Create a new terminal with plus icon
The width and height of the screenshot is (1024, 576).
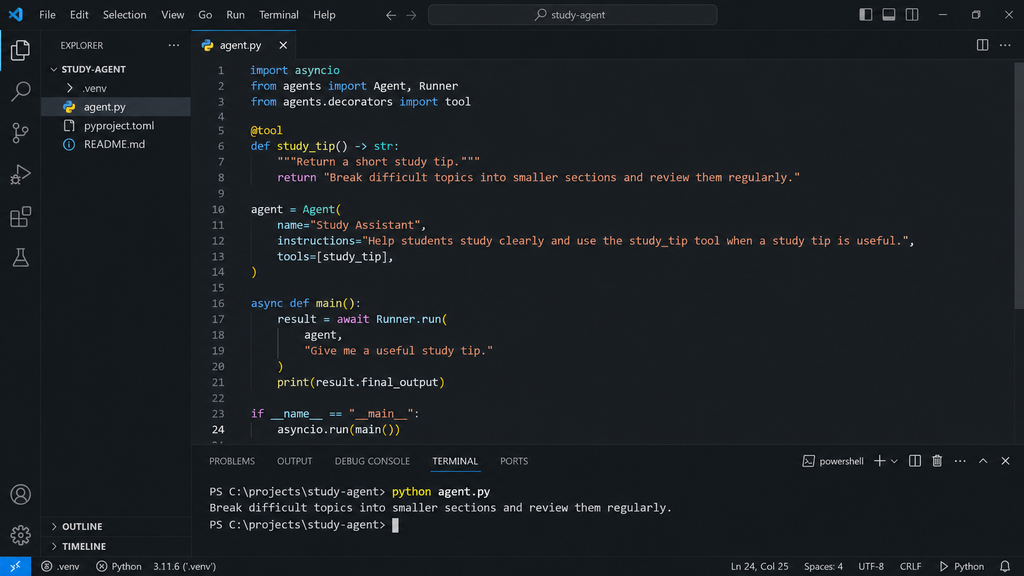[880, 461]
